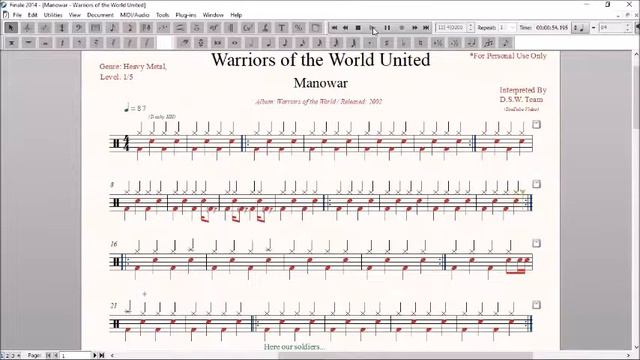Screen dimensions: 640x360
Task: Select the Staff tool (treble clef)
Action: [x=27, y=28]
